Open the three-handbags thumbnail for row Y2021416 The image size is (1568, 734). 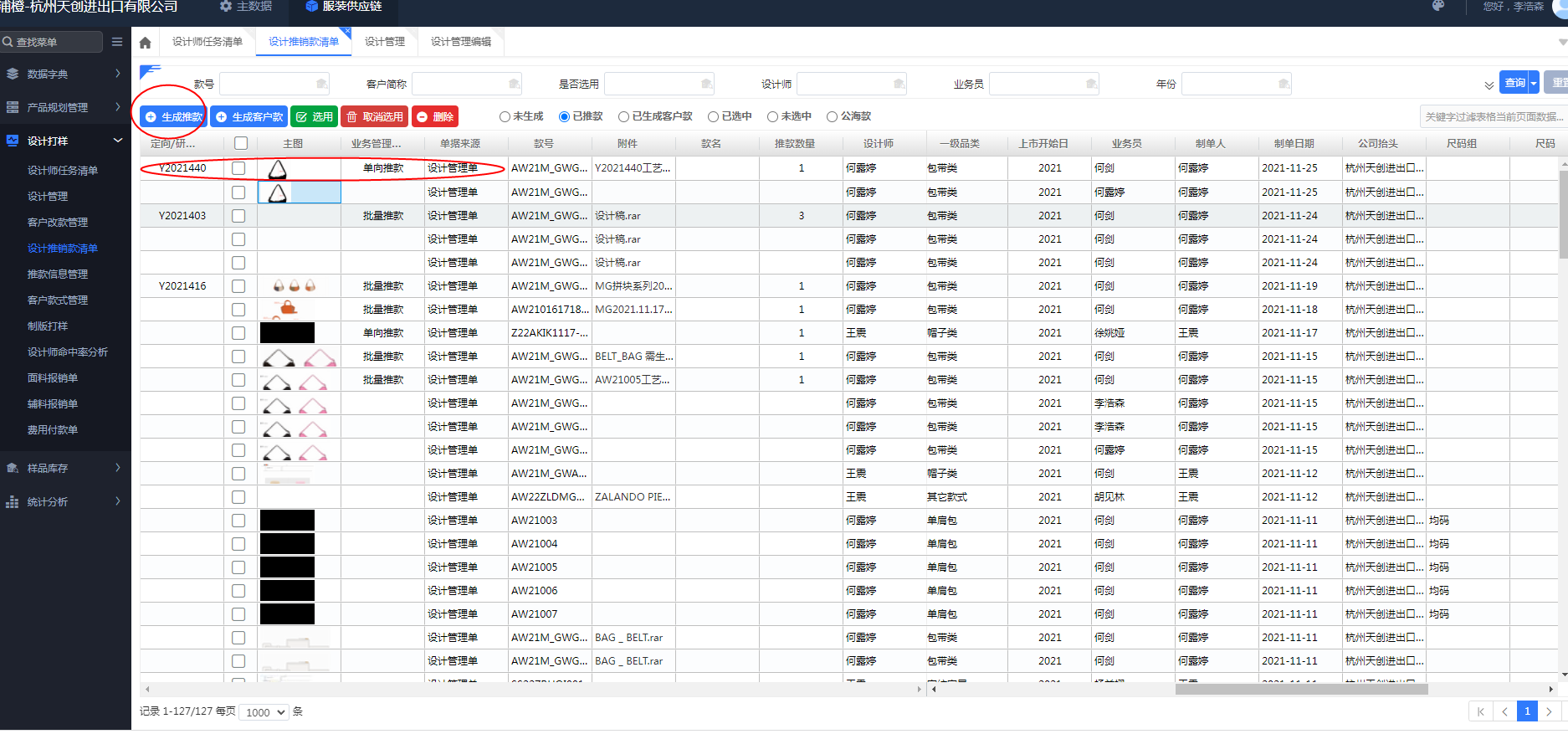pyautogui.click(x=294, y=286)
